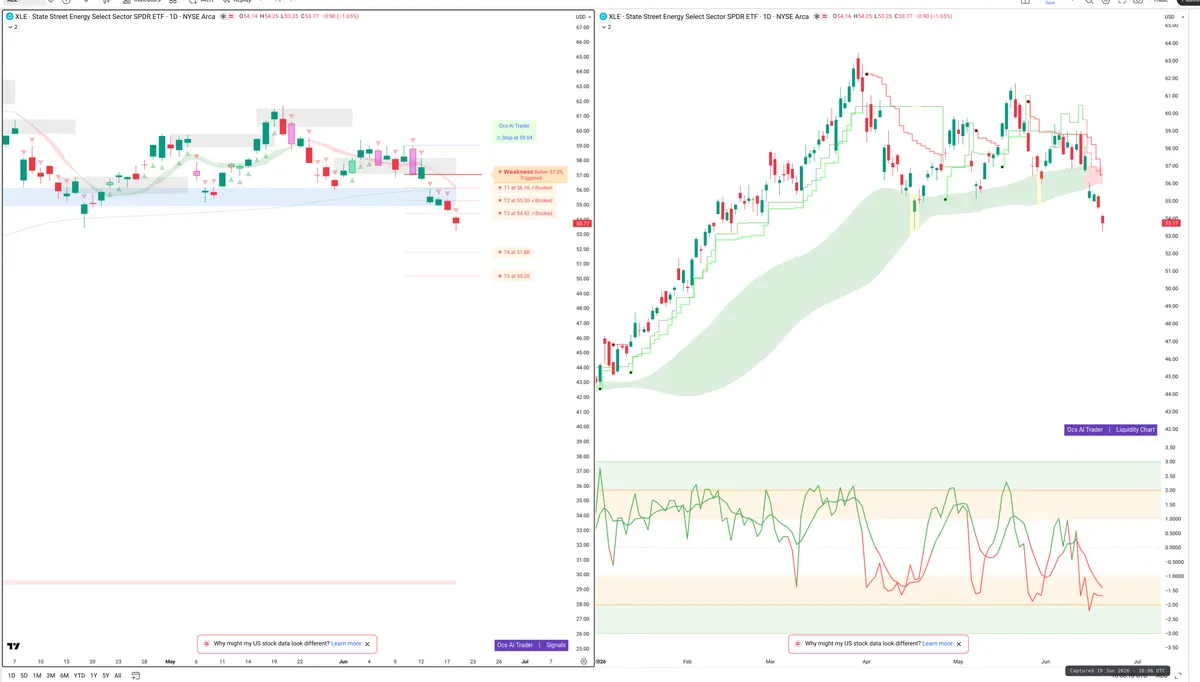Viewport: 1200px width, 682px height.
Task: Click the red 53.77 price tag on left axis
Action: pos(581,223)
